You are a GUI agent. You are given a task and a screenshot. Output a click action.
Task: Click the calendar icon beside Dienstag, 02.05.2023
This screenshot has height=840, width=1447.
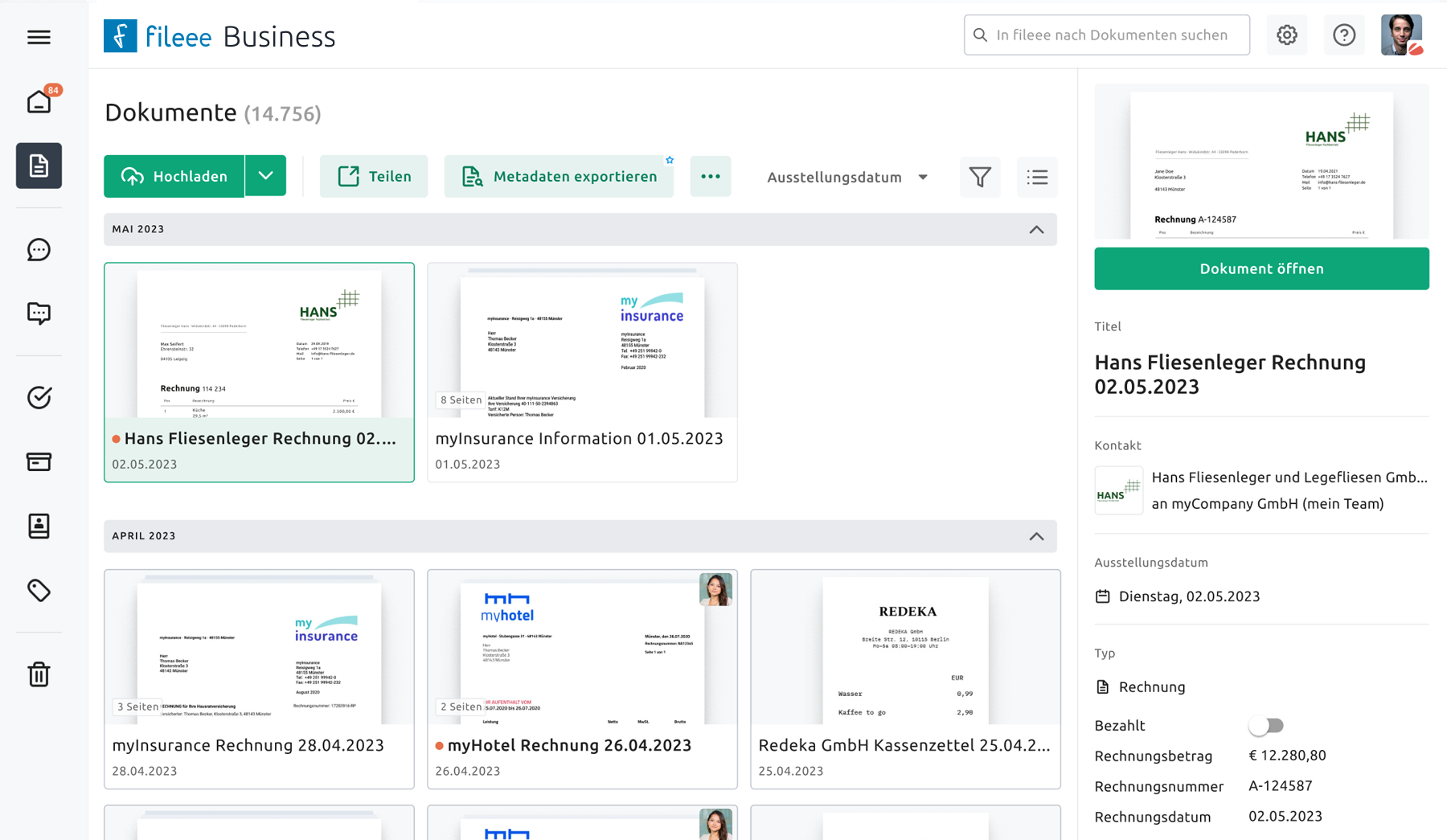(1103, 596)
